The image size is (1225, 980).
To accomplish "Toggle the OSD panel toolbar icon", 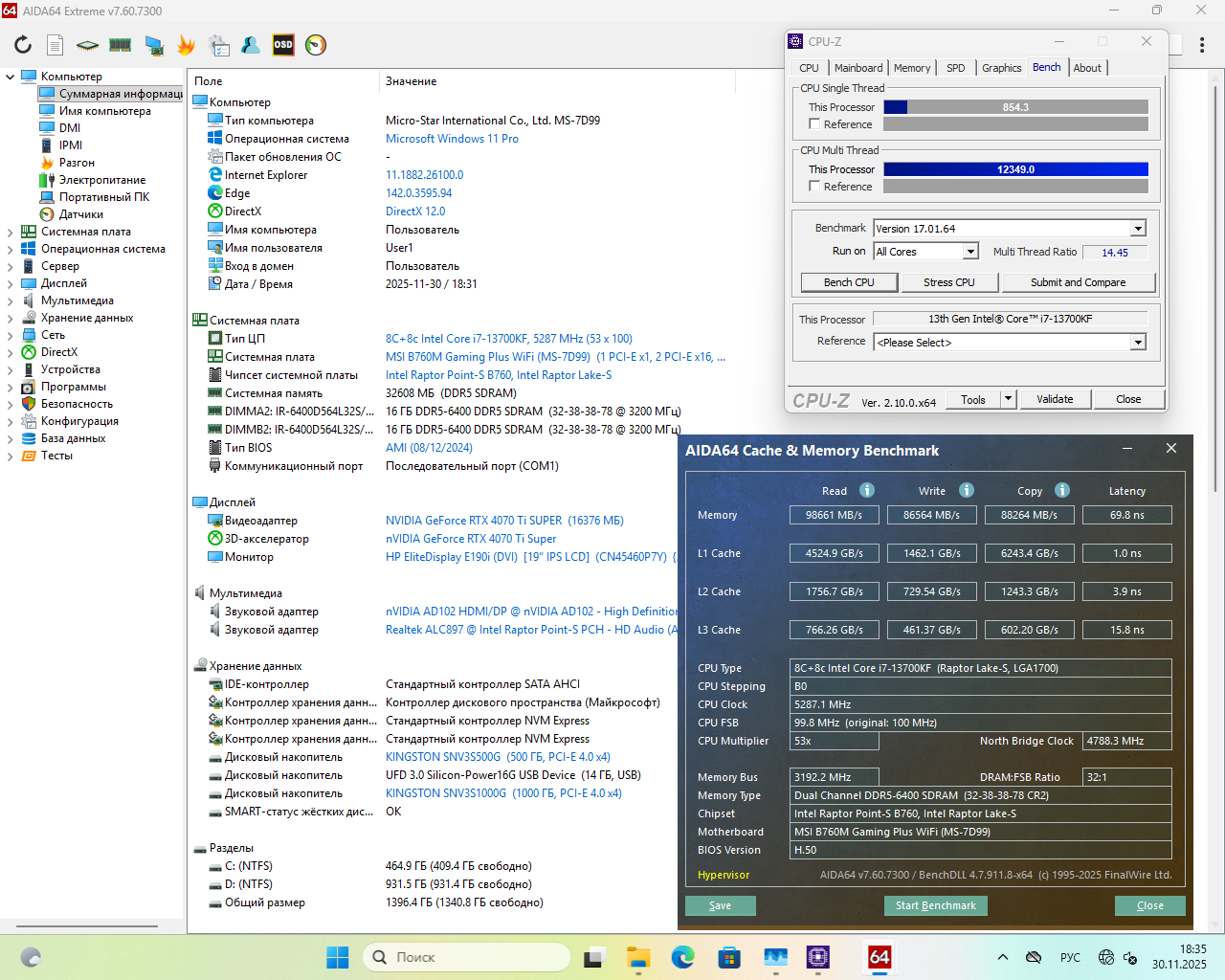I will [283, 45].
